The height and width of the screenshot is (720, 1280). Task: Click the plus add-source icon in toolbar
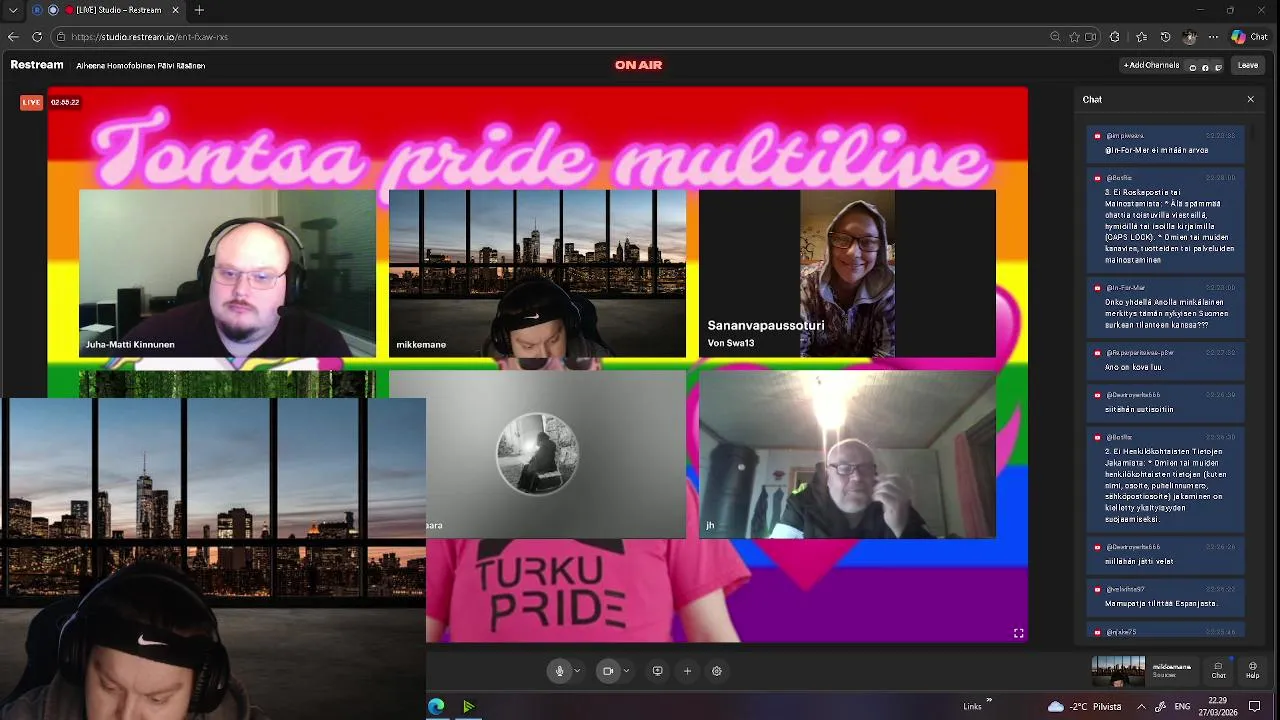click(x=687, y=671)
